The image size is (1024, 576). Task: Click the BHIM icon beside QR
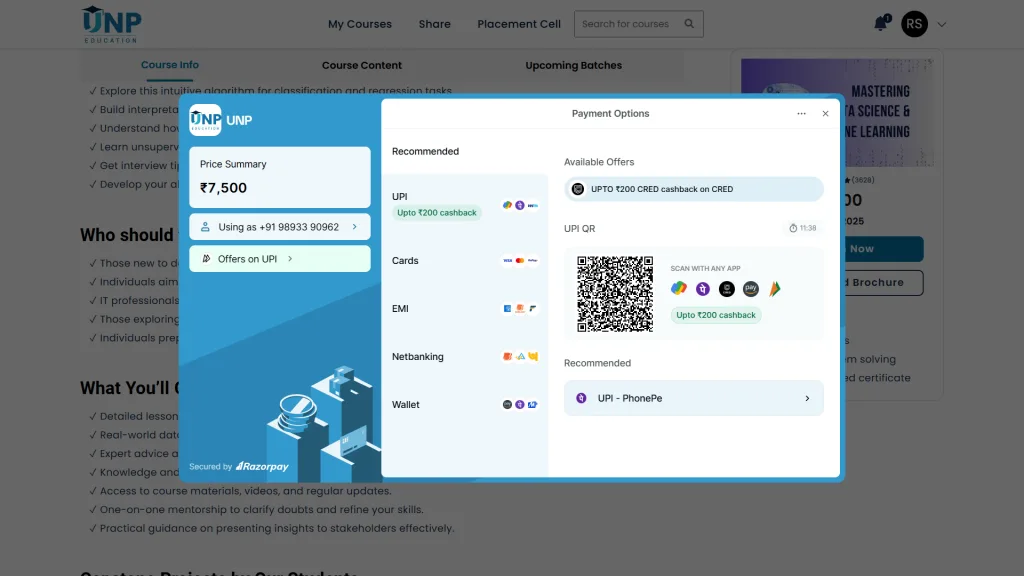(x=775, y=289)
